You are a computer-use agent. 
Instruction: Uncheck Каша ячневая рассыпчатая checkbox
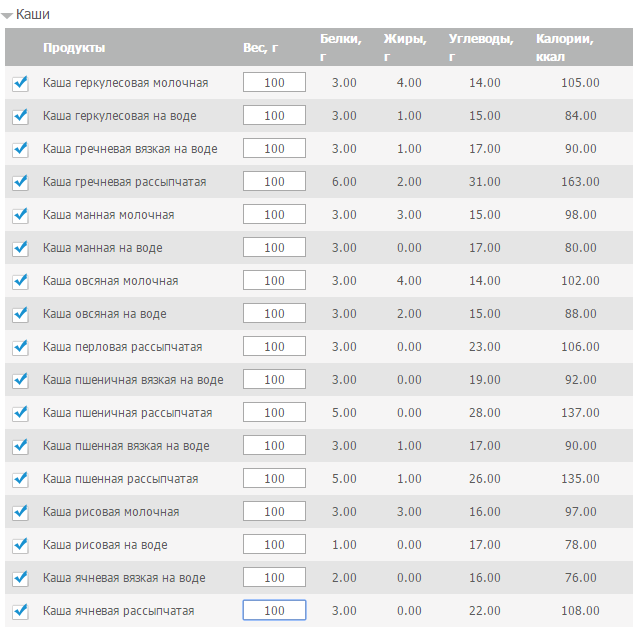click(20, 612)
